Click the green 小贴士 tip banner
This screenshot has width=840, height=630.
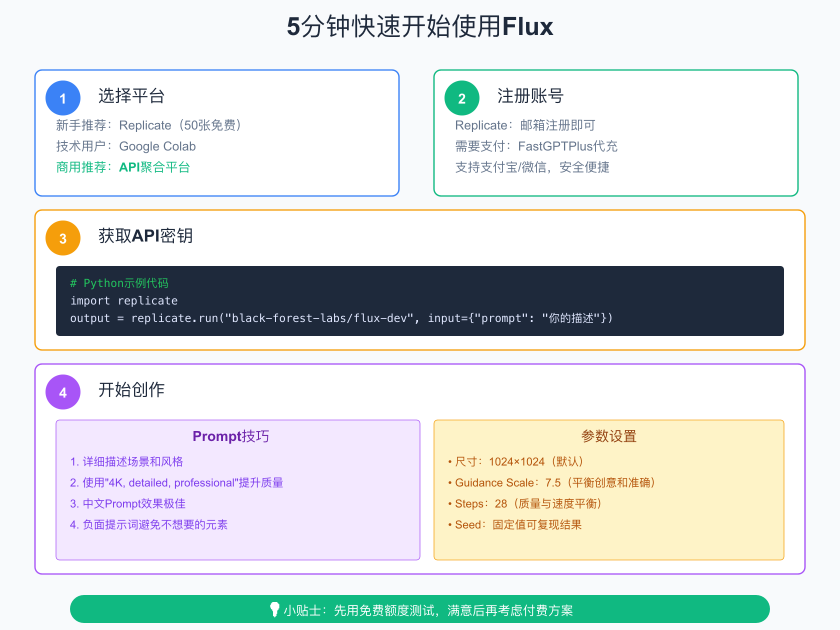coord(420,609)
